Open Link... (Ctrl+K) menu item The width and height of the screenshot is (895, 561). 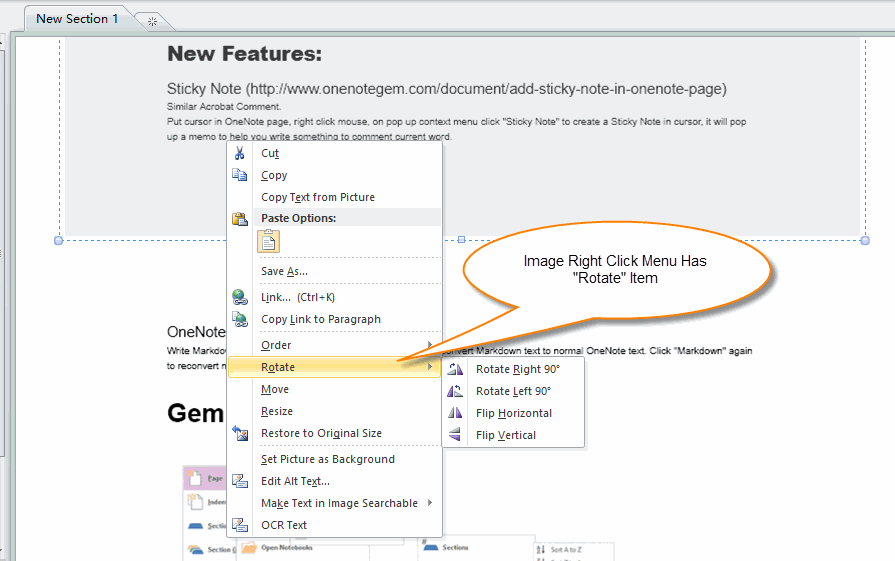click(335, 297)
